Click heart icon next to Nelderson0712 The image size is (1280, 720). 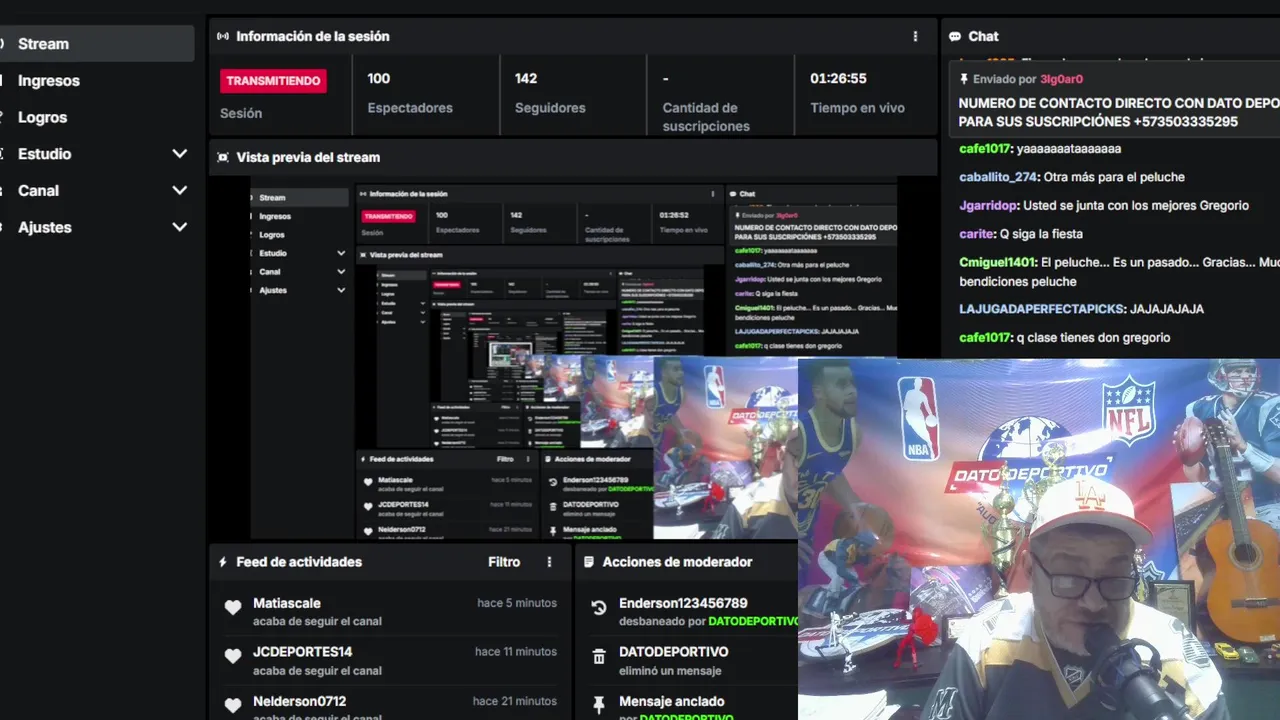[233, 705]
